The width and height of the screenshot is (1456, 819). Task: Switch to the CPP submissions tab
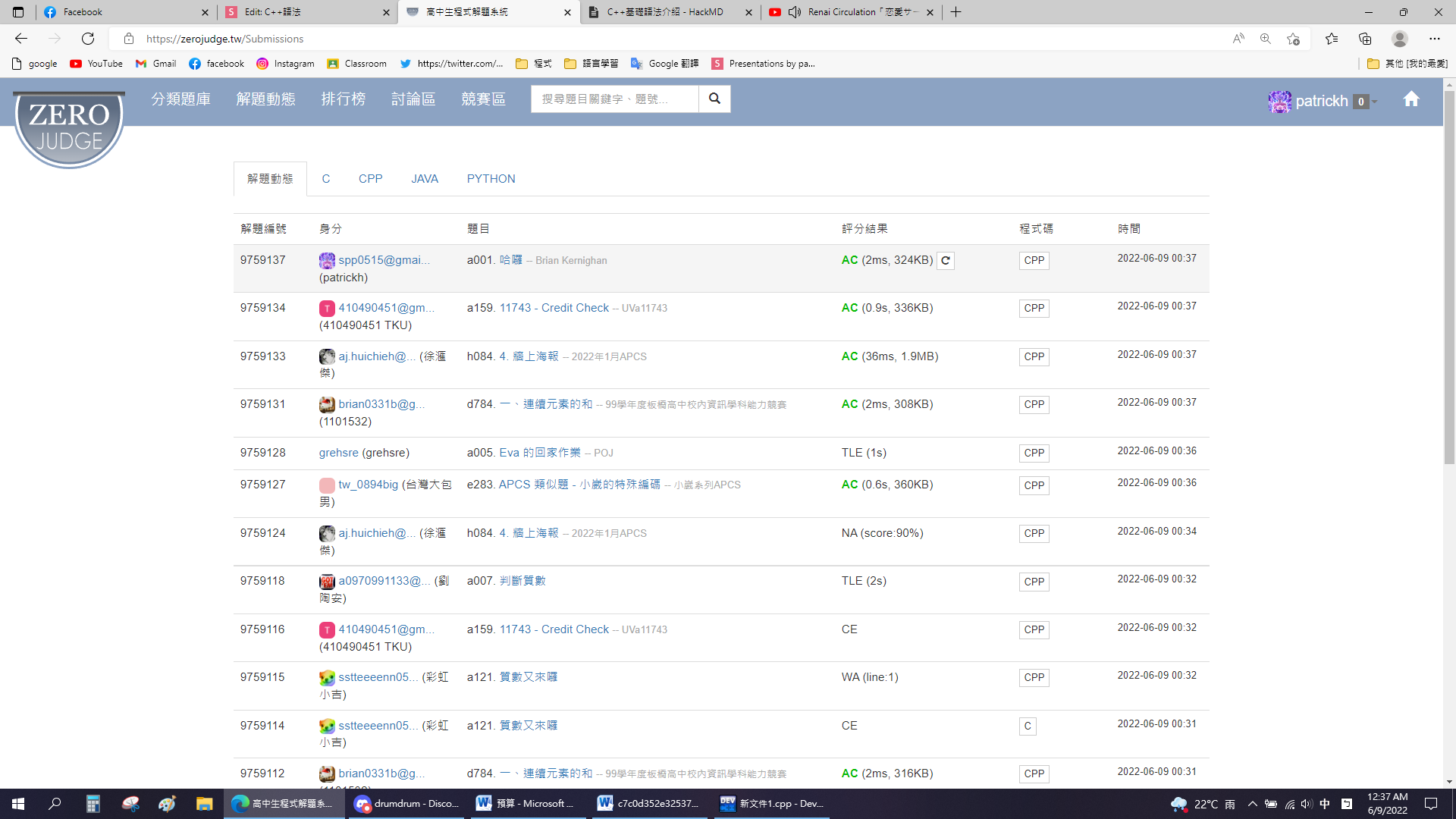point(370,179)
